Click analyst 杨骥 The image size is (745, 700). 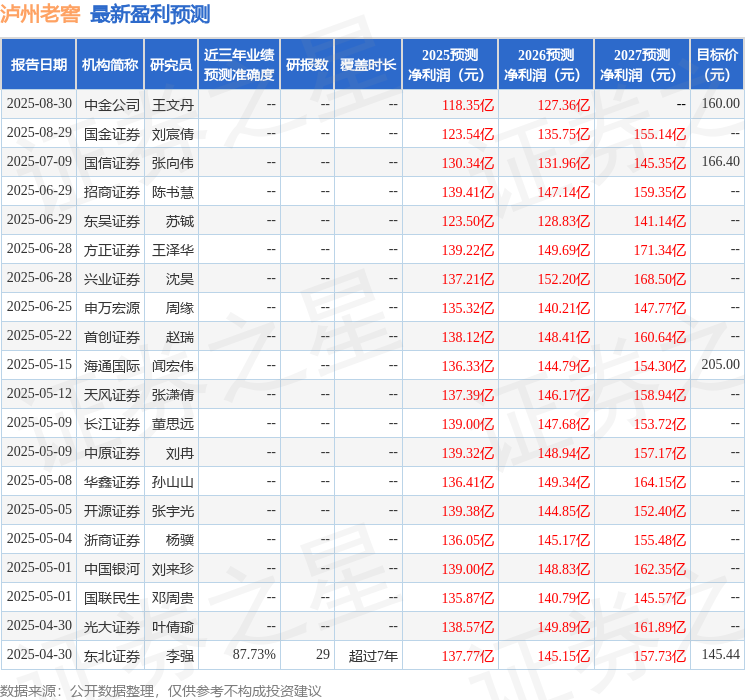pyautogui.click(x=180, y=540)
